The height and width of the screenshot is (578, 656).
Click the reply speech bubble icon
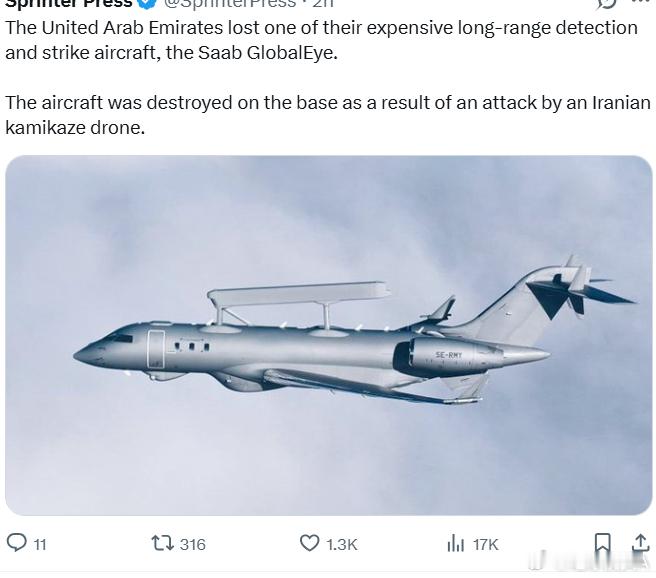(17, 543)
